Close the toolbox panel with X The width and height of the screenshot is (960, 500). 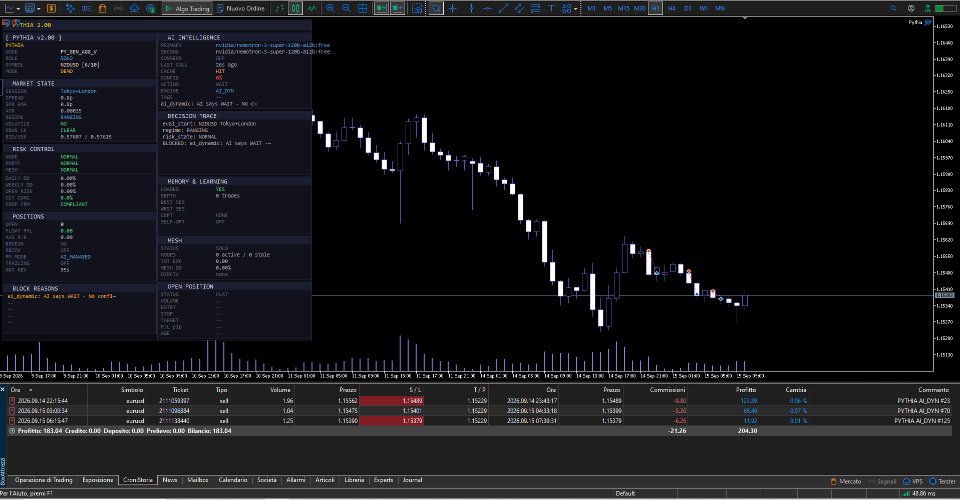pos(3,389)
